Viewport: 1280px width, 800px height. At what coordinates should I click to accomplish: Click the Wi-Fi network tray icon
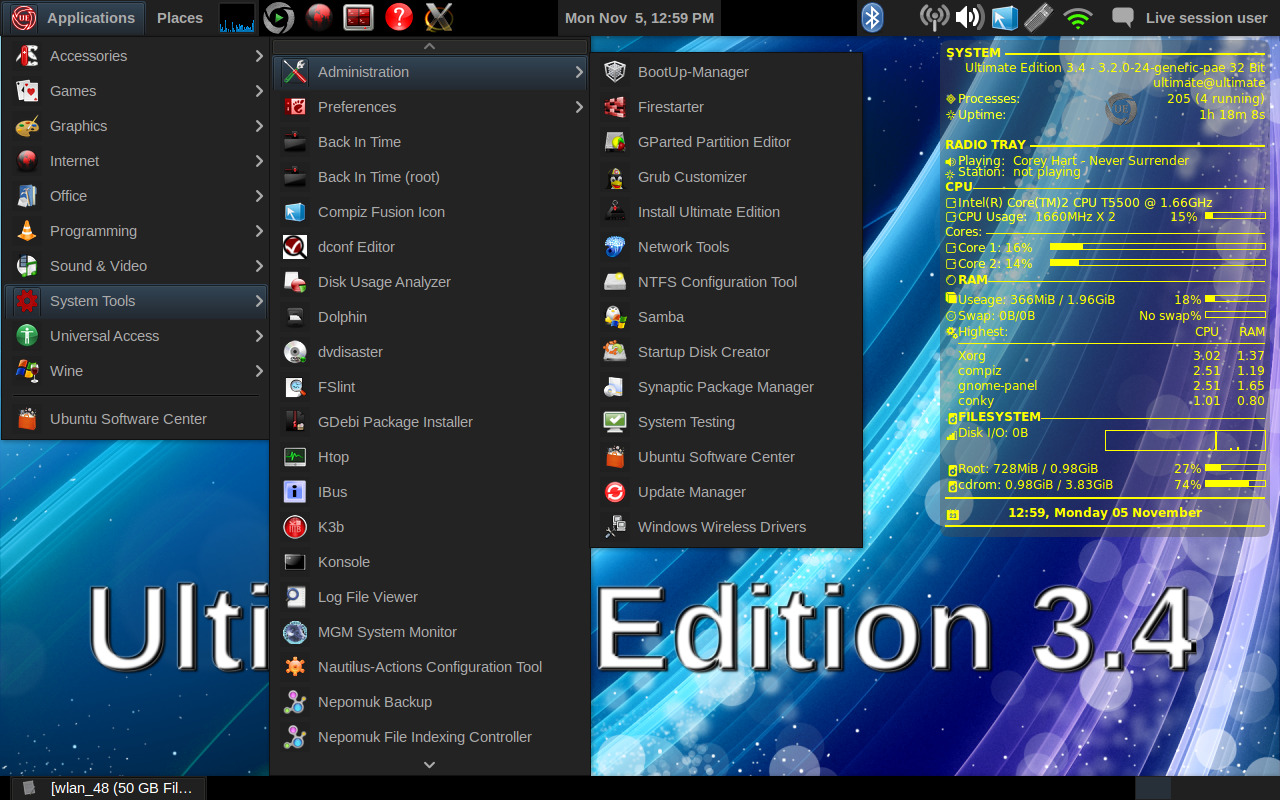click(1077, 17)
